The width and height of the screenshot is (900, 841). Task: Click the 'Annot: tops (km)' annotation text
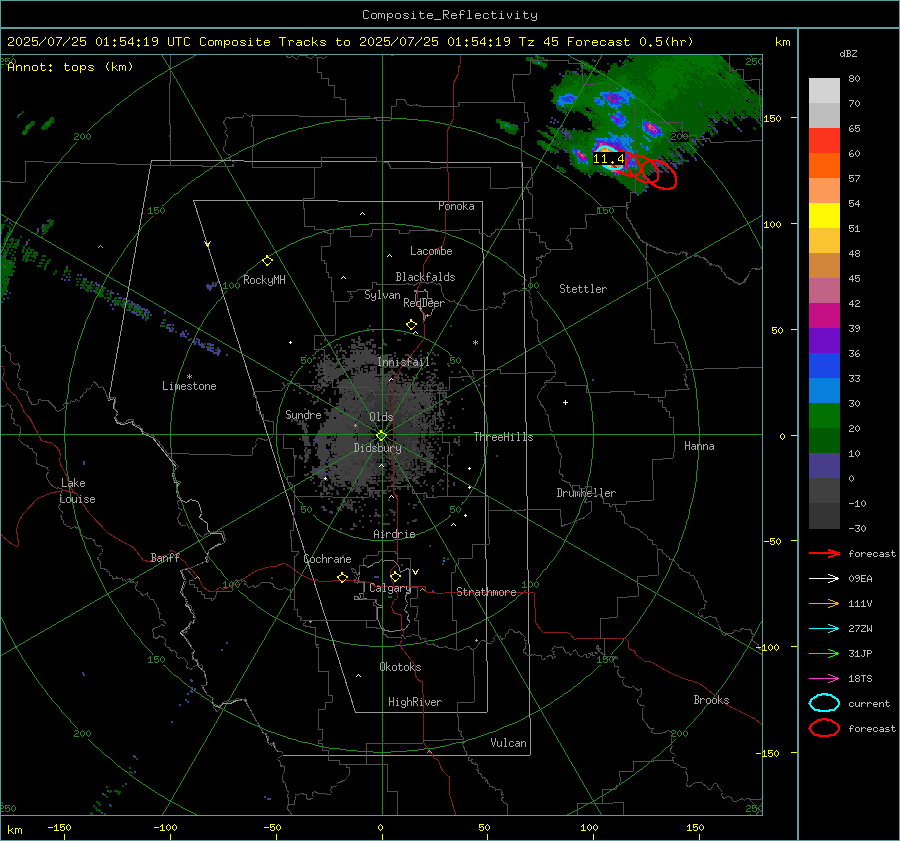pyautogui.click(x=70, y=67)
